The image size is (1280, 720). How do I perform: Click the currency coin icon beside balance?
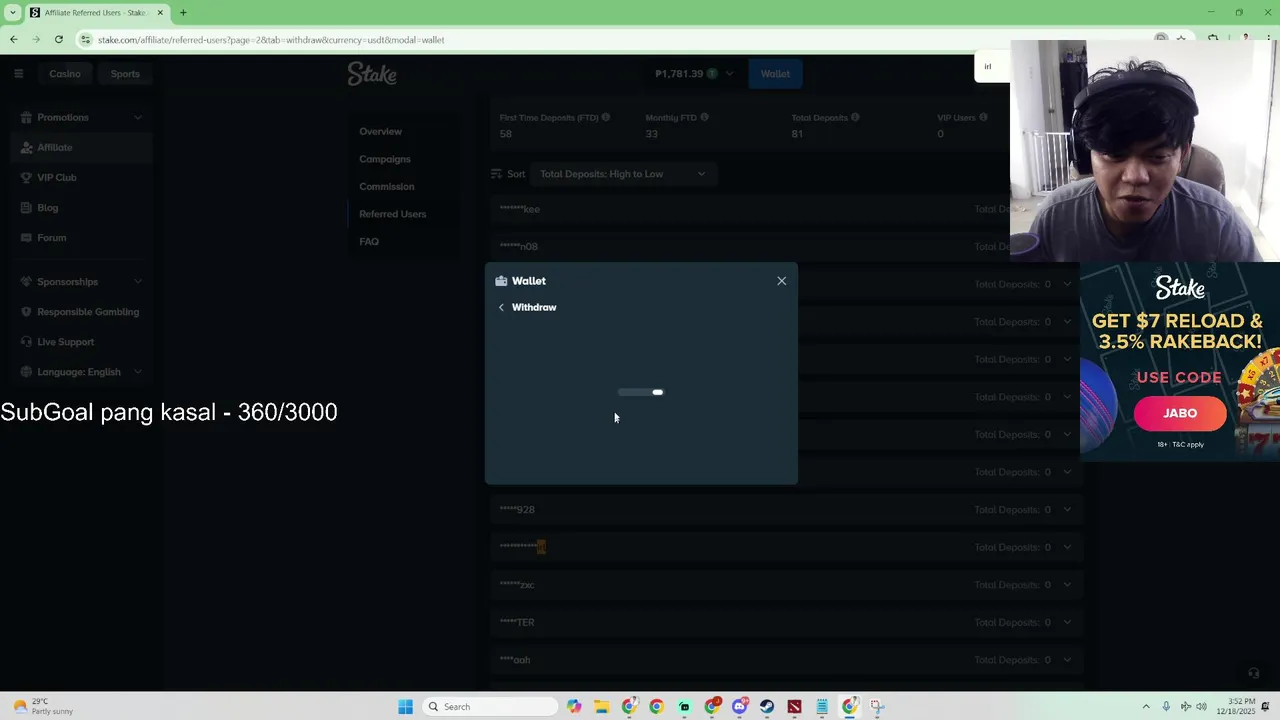(712, 73)
